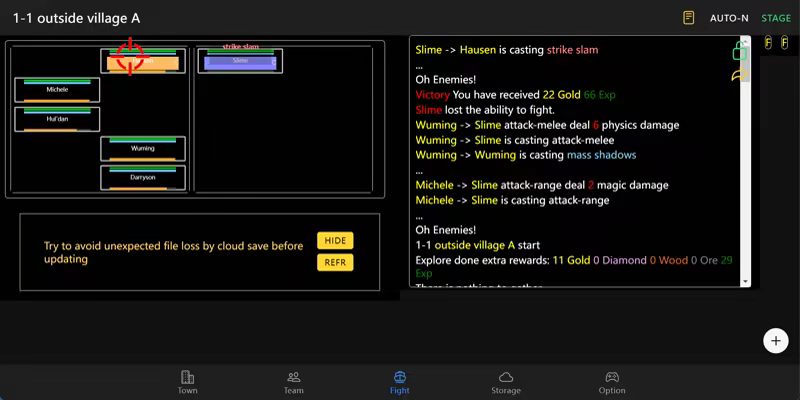Click the round plus button
800x400 pixels.
776,340
